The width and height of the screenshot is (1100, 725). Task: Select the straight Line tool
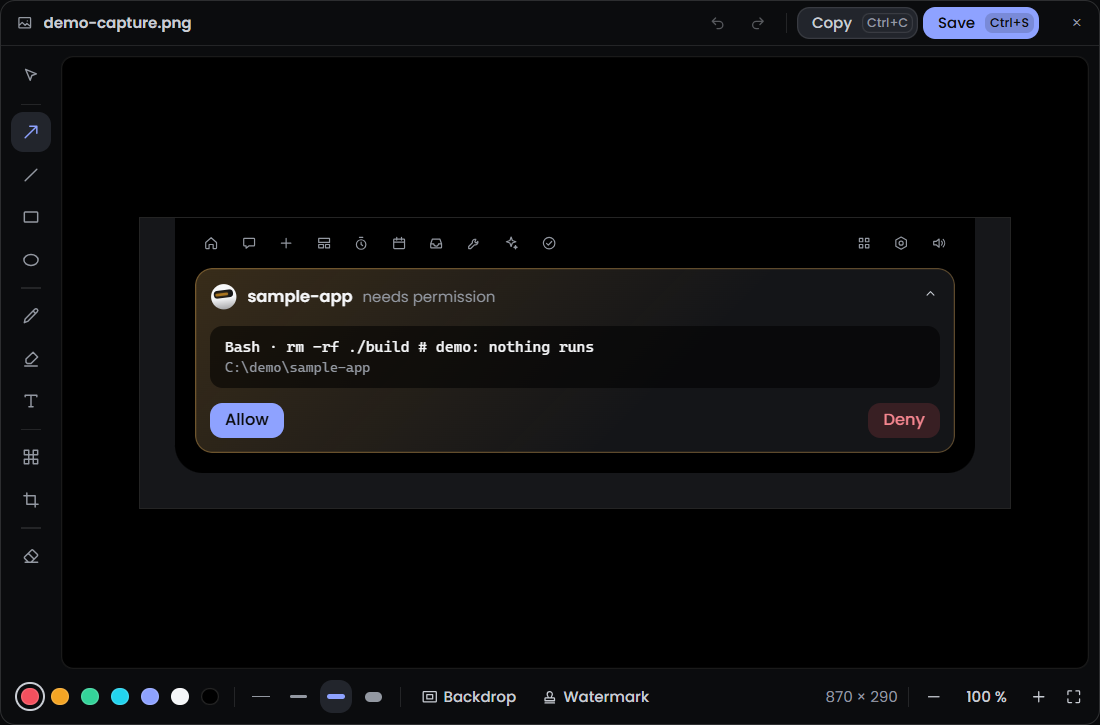(x=31, y=175)
